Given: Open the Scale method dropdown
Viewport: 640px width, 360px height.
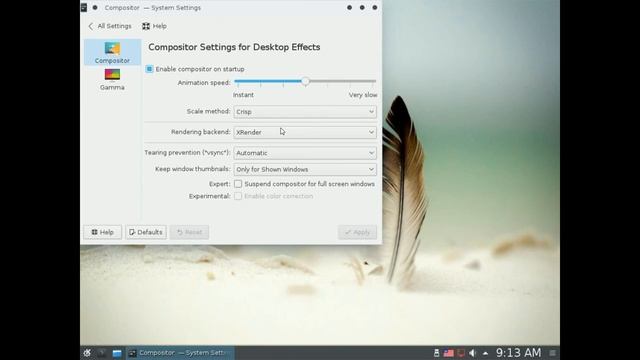Looking at the screenshot, I should pos(305,111).
